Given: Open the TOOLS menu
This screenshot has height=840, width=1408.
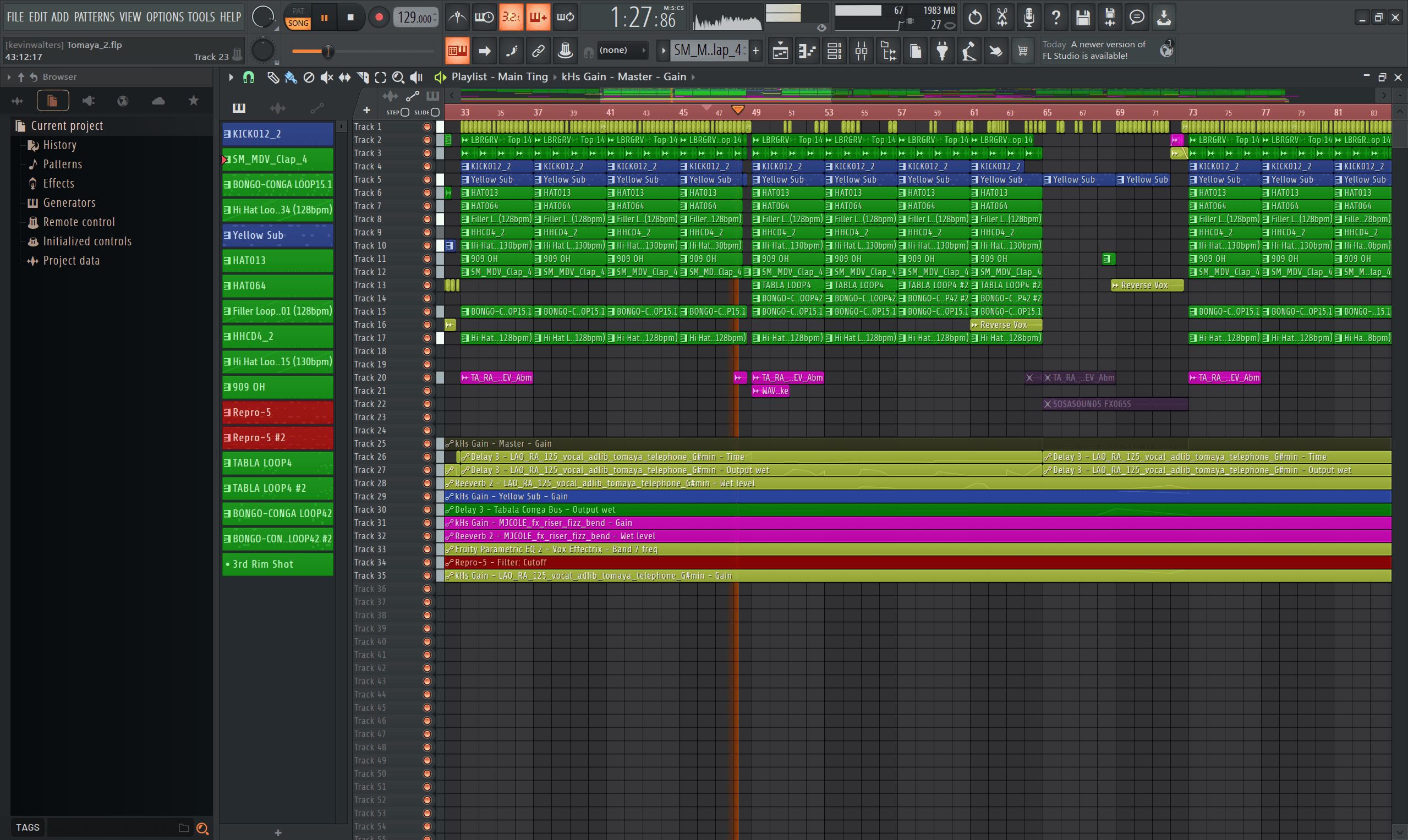Looking at the screenshot, I should (x=201, y=17).
